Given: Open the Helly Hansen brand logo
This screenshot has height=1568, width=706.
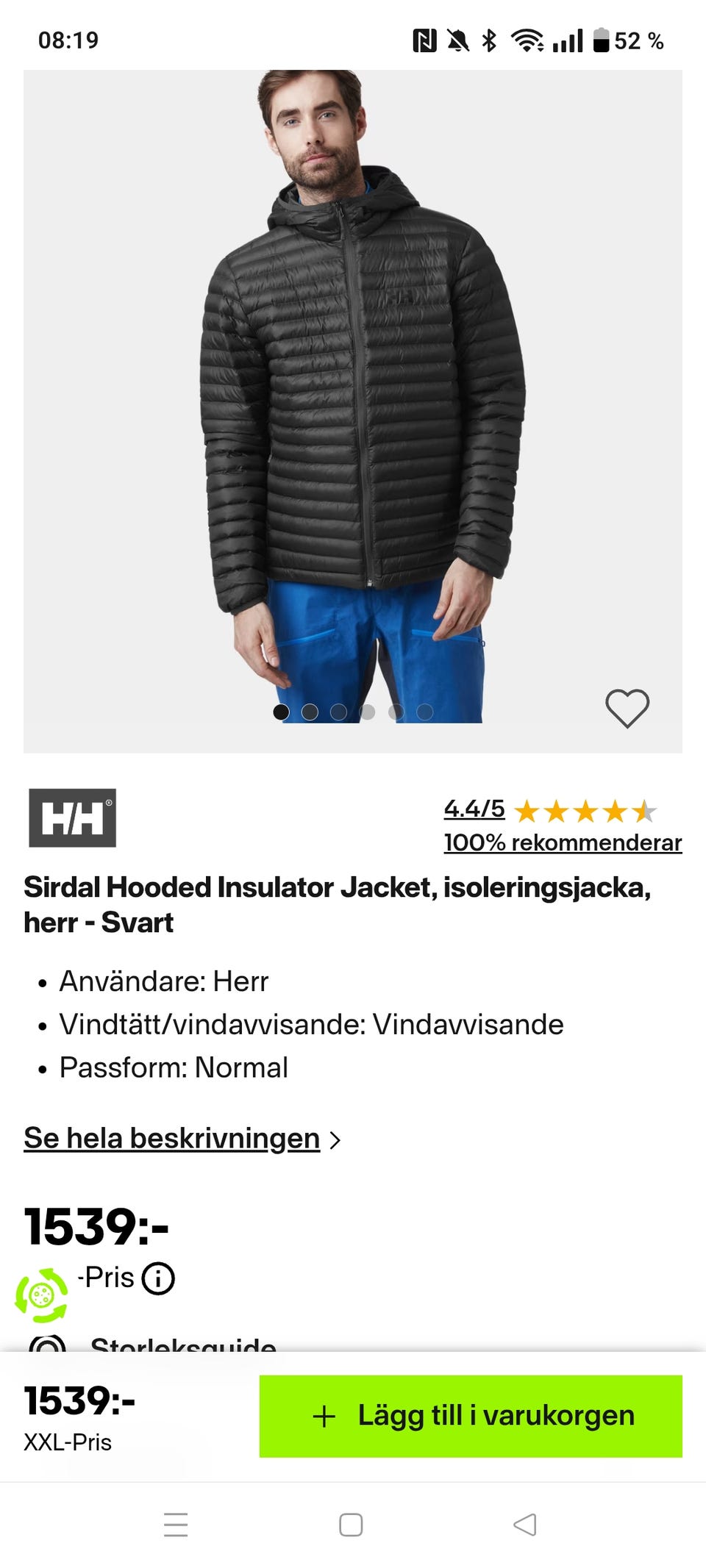Looking at the screenshot, I should pos(72,817).
